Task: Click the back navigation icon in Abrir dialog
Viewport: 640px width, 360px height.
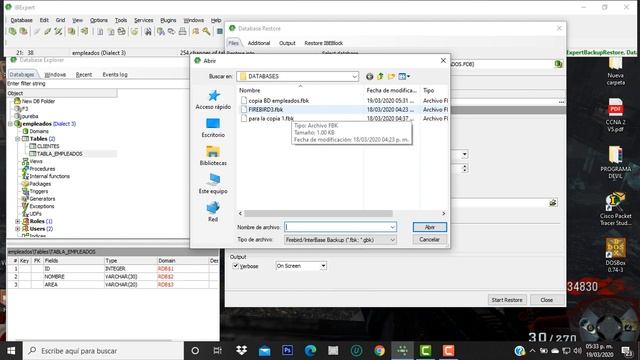Action: point(369,76)
